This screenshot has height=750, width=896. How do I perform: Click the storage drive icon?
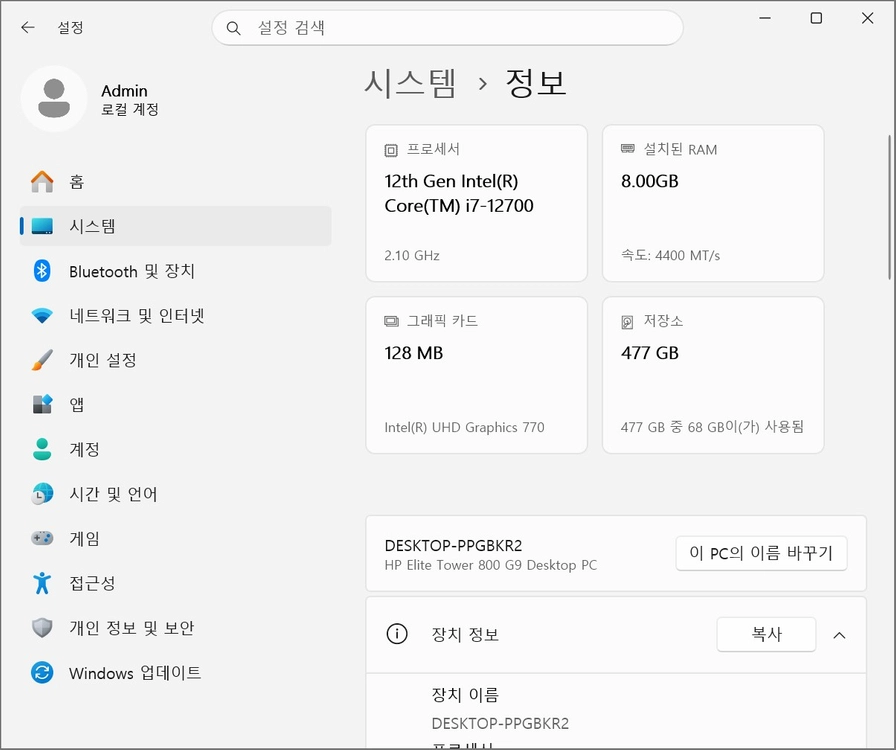[x=627, y=322]
